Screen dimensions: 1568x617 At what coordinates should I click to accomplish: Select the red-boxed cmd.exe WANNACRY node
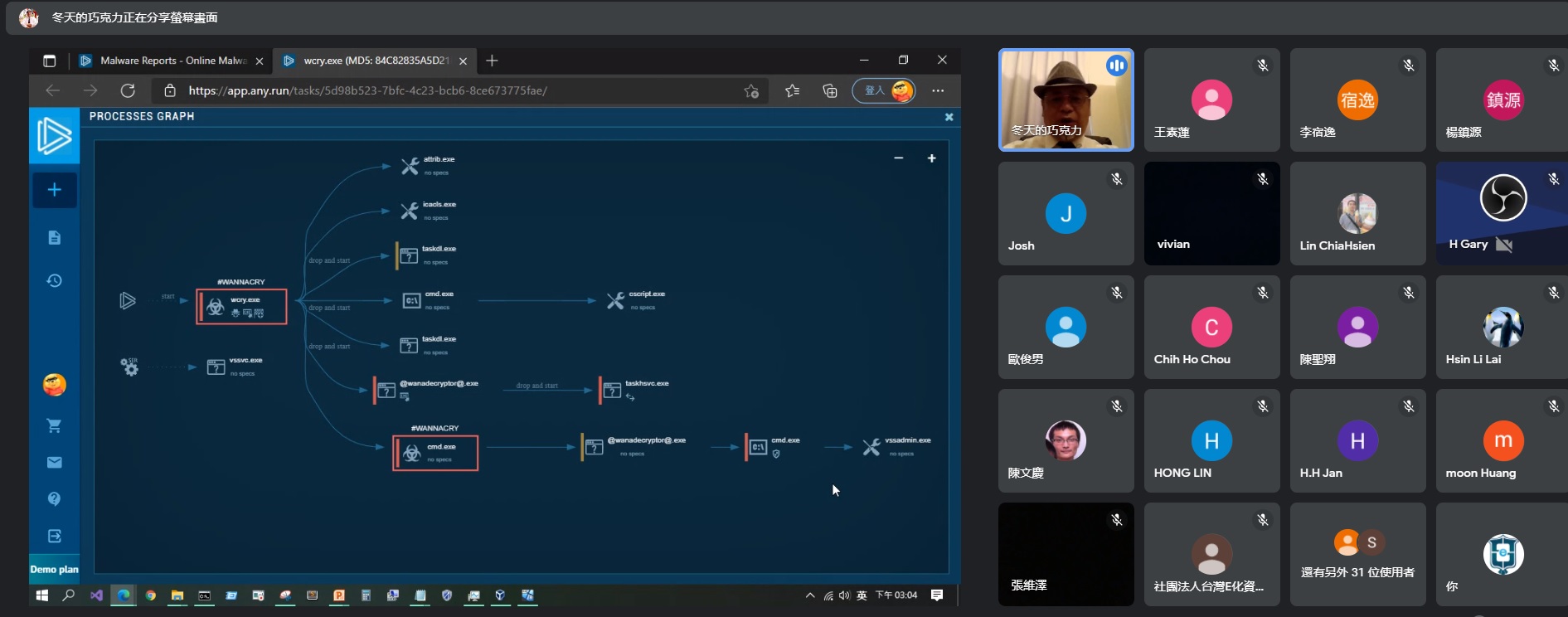pyautogui.click(x=435, y=453)
